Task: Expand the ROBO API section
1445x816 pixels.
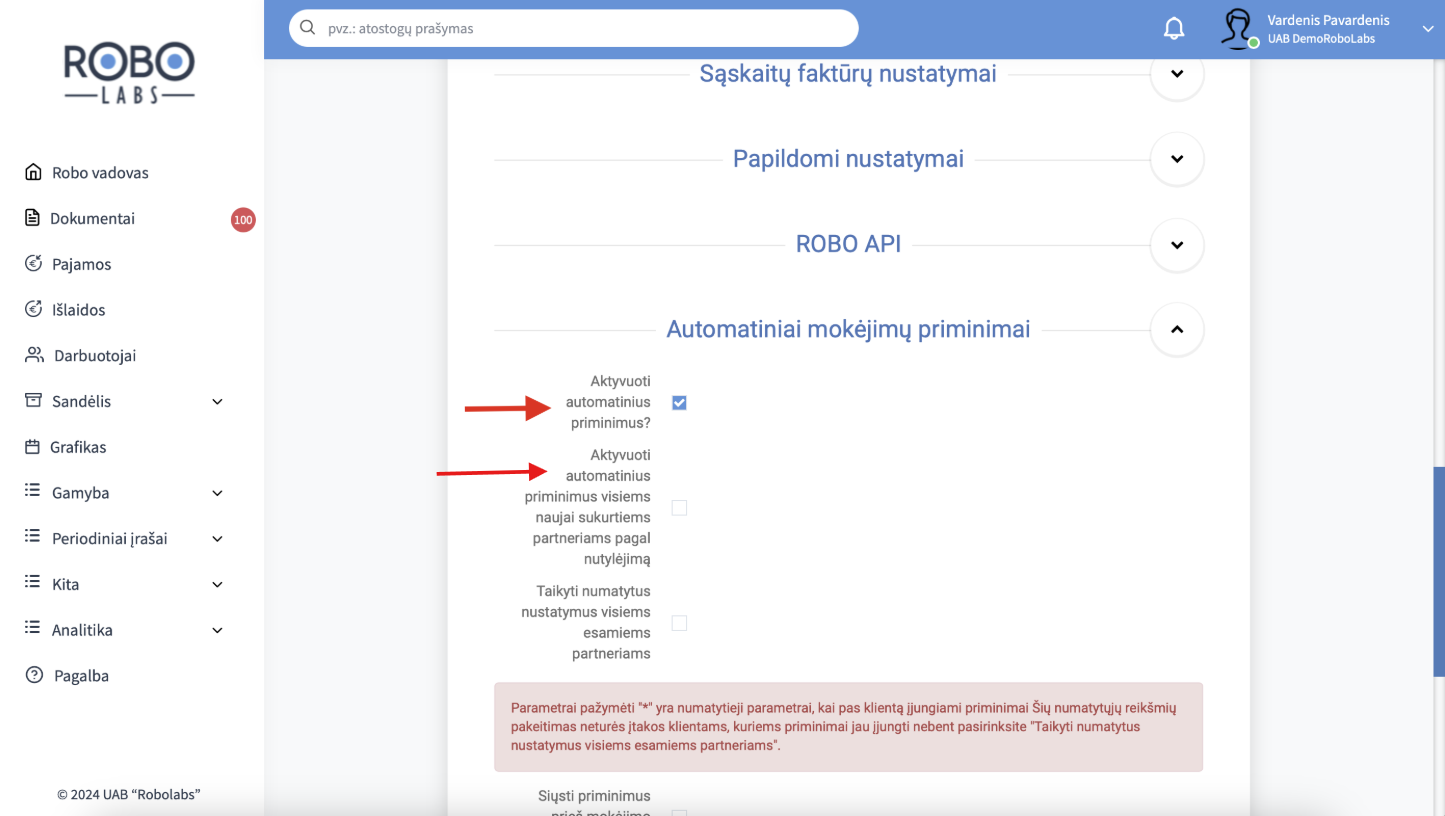Action: click(1177, 245)
